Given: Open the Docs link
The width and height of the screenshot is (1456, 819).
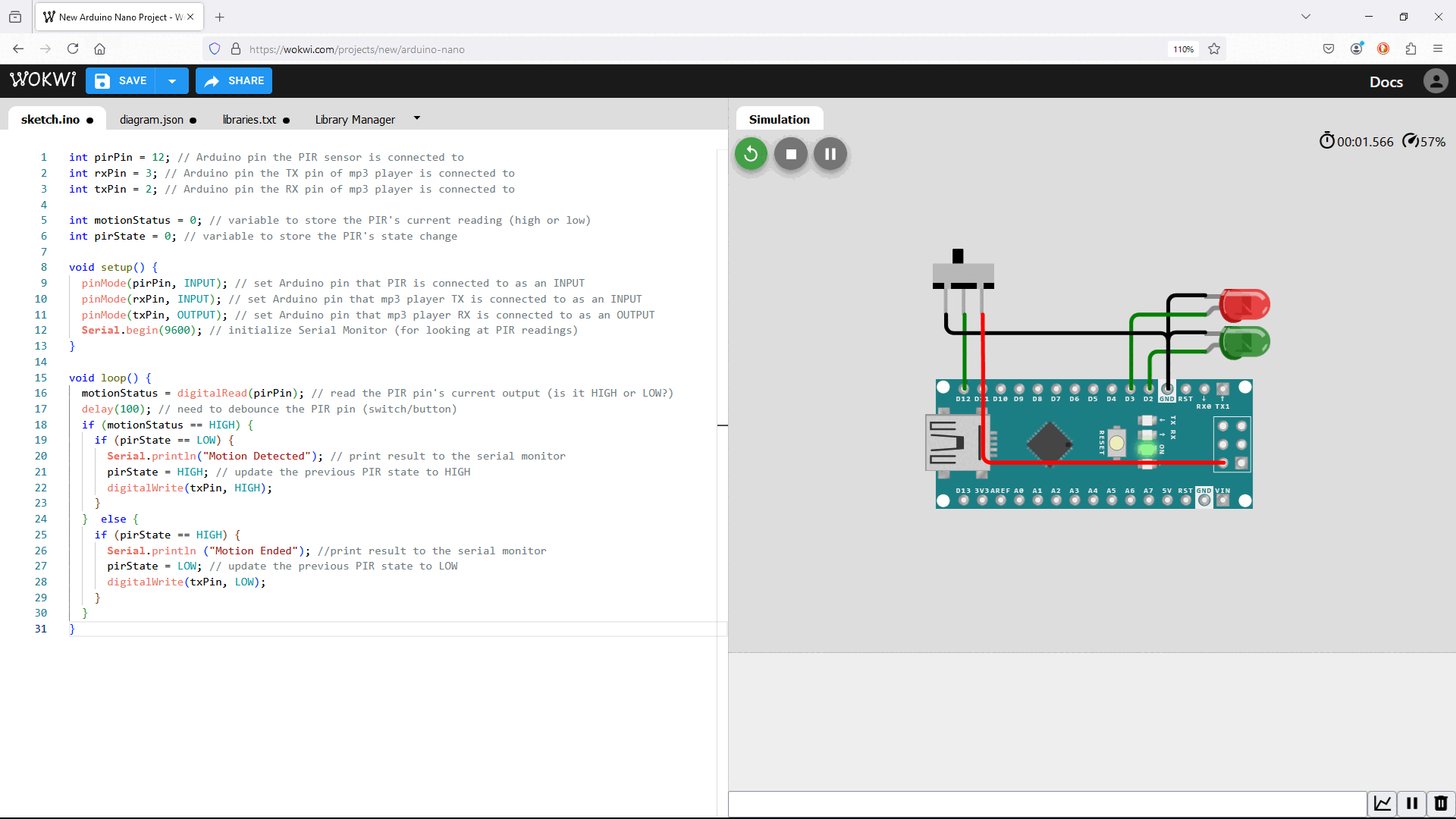Looking at the screenshot, I should pyautogui.click(x=1385, y=82).
